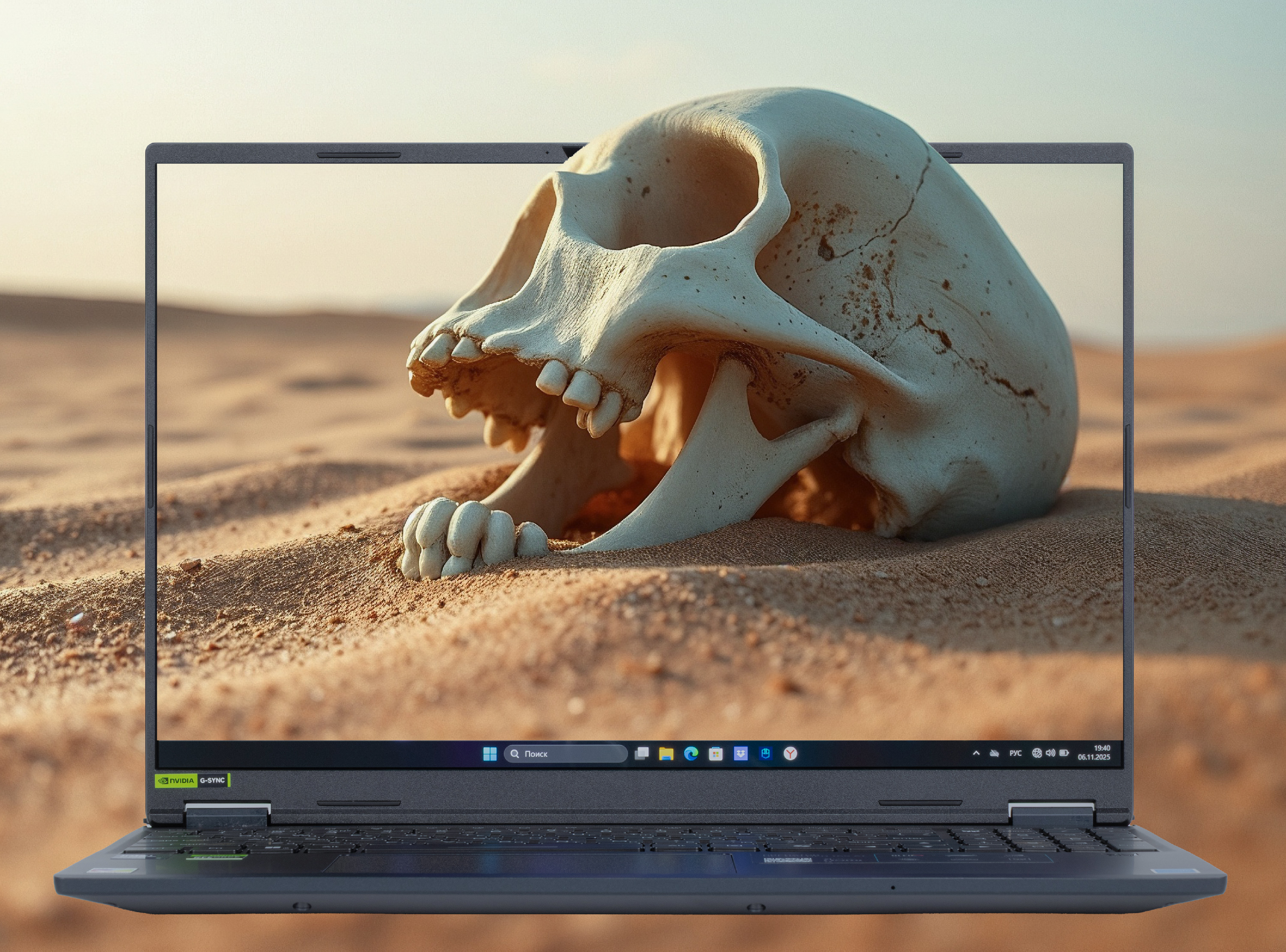Click the volume speaker icon

[x=1050, y=753]
